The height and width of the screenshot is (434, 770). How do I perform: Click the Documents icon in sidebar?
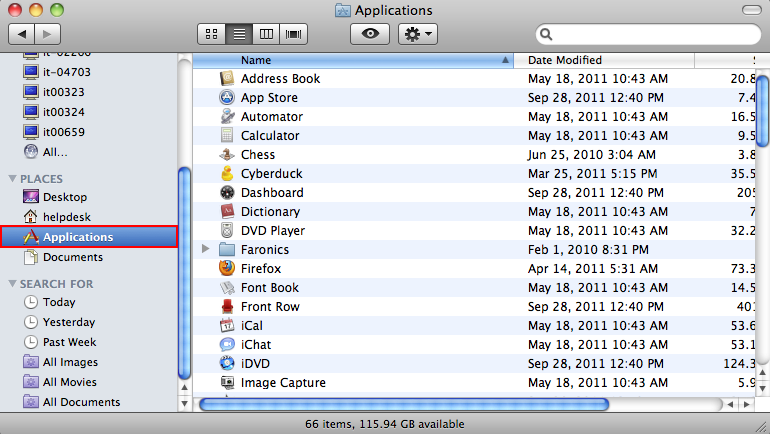tap(30, 257)
